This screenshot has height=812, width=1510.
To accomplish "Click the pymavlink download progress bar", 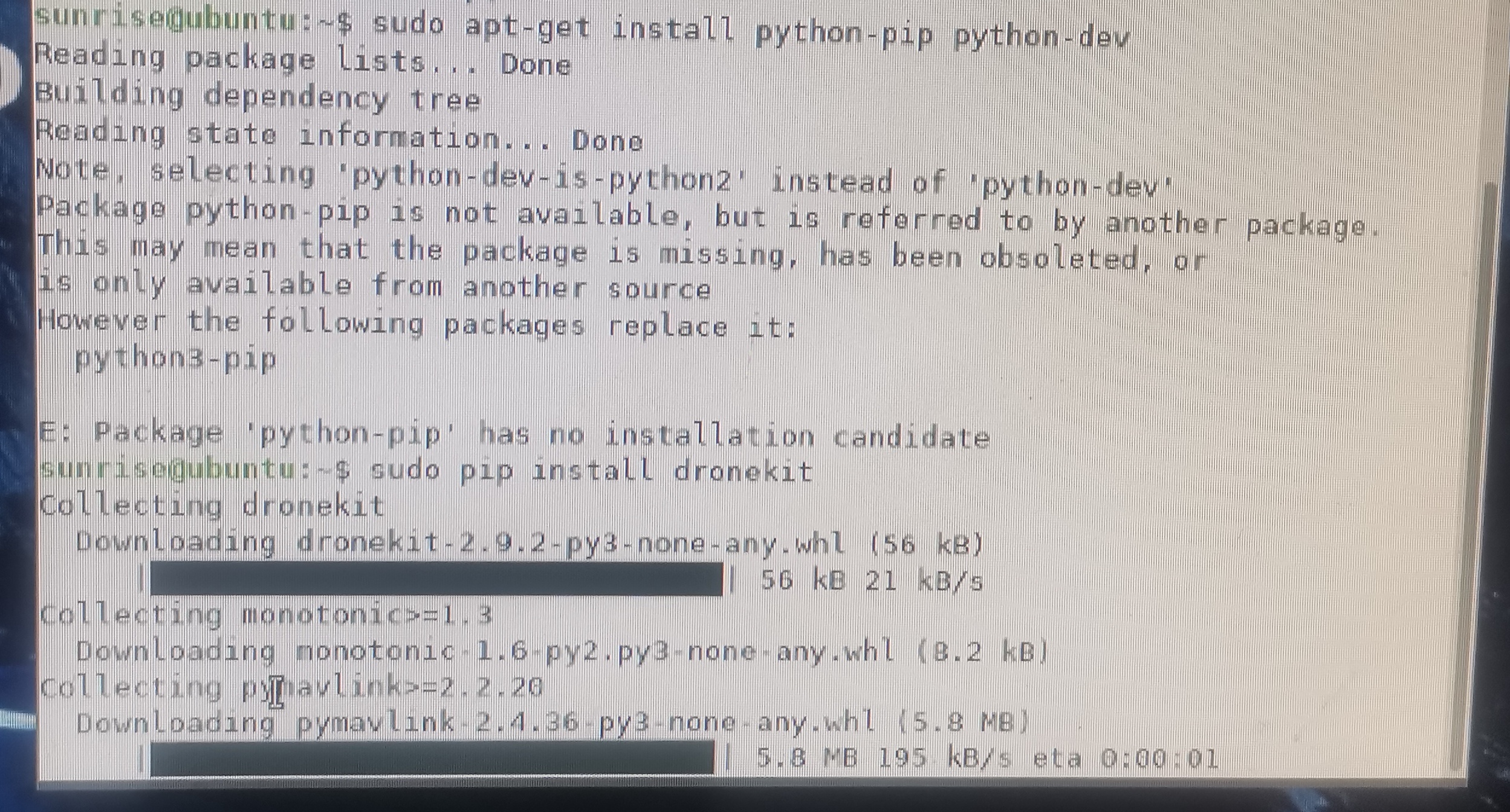I will [x=432, y=759].
